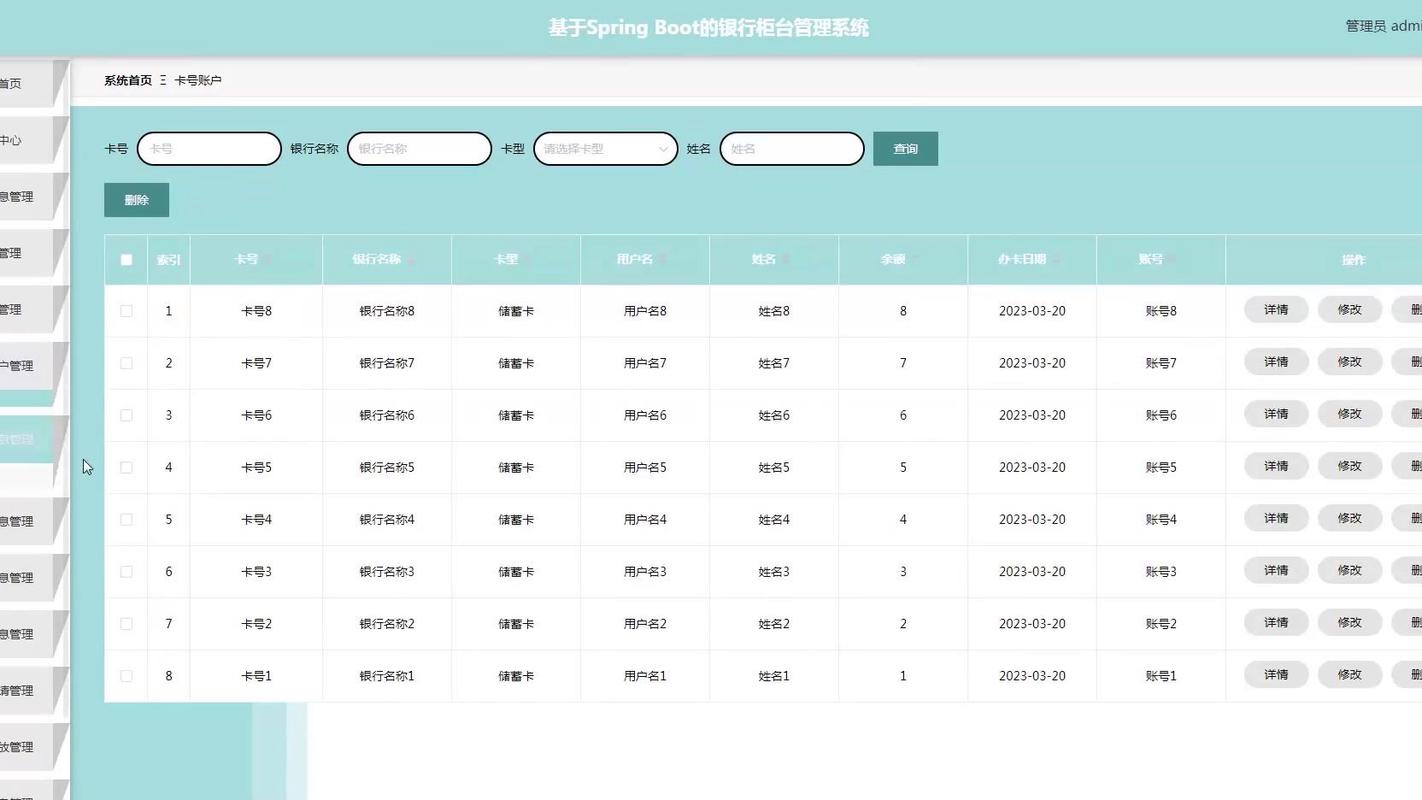This screenshot has height=800, width=1422.
Task: Check the checkbox for row 卡号3
Action: (x=126, y=571)
